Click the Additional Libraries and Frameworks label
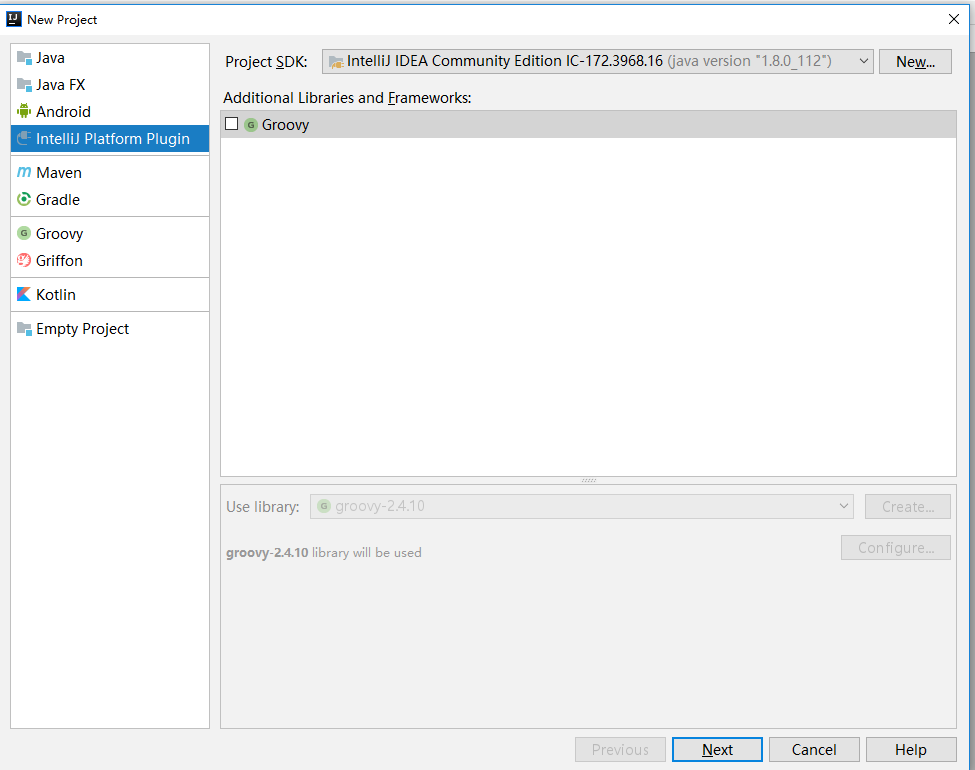 pyautogui.click(x=348, y=98)
